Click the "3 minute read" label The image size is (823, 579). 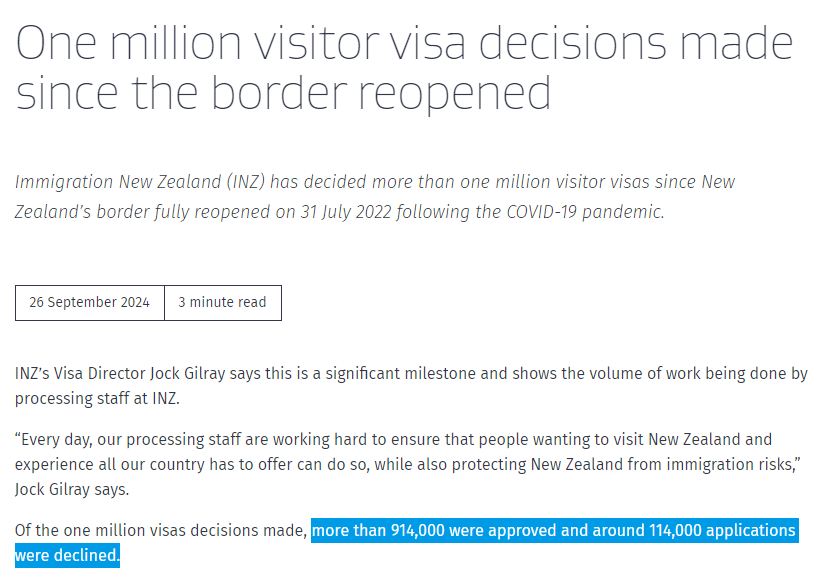click(222, 303)
